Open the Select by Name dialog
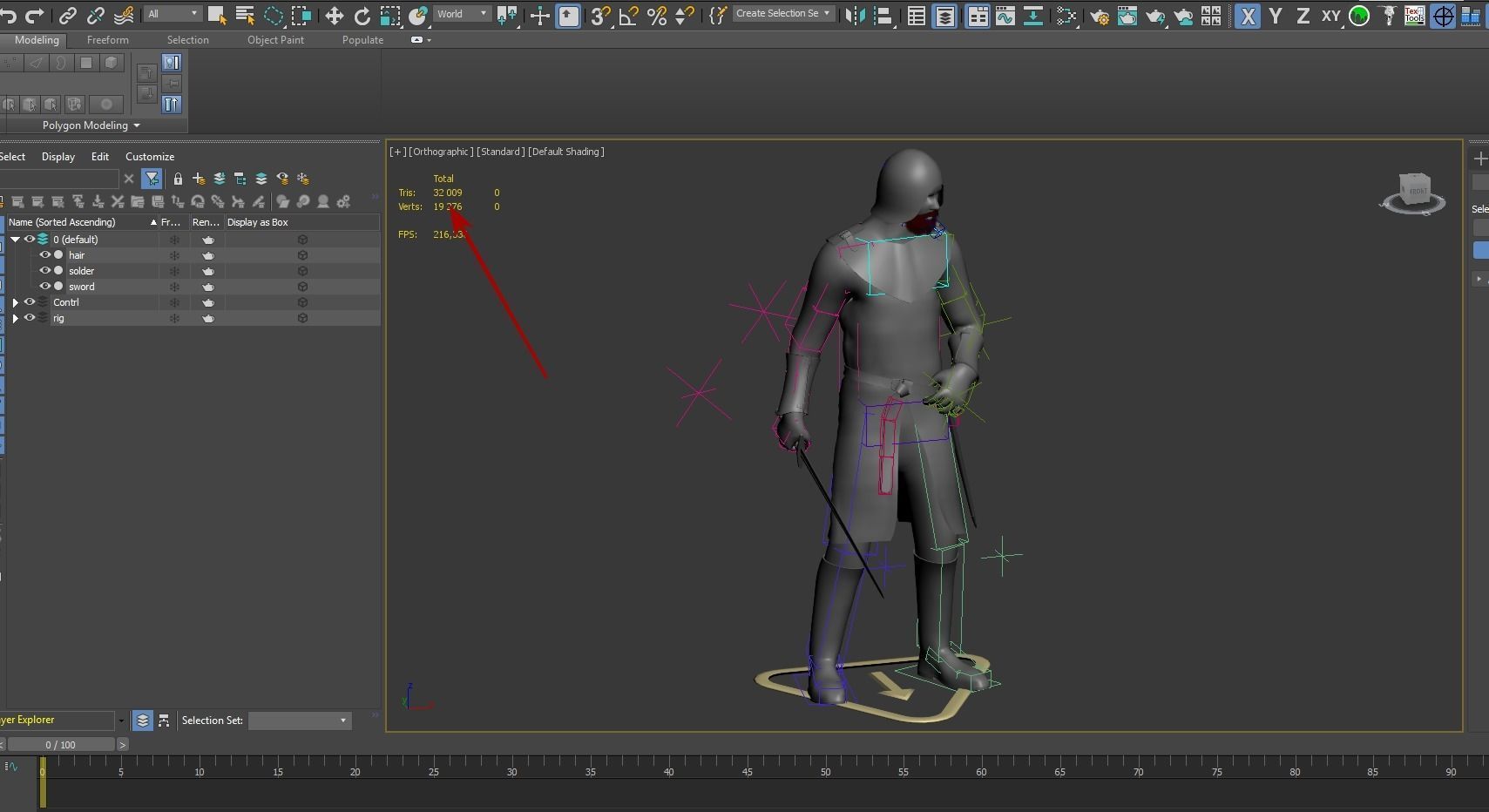This screenshot has height=812, width=1489. [245, 15]
